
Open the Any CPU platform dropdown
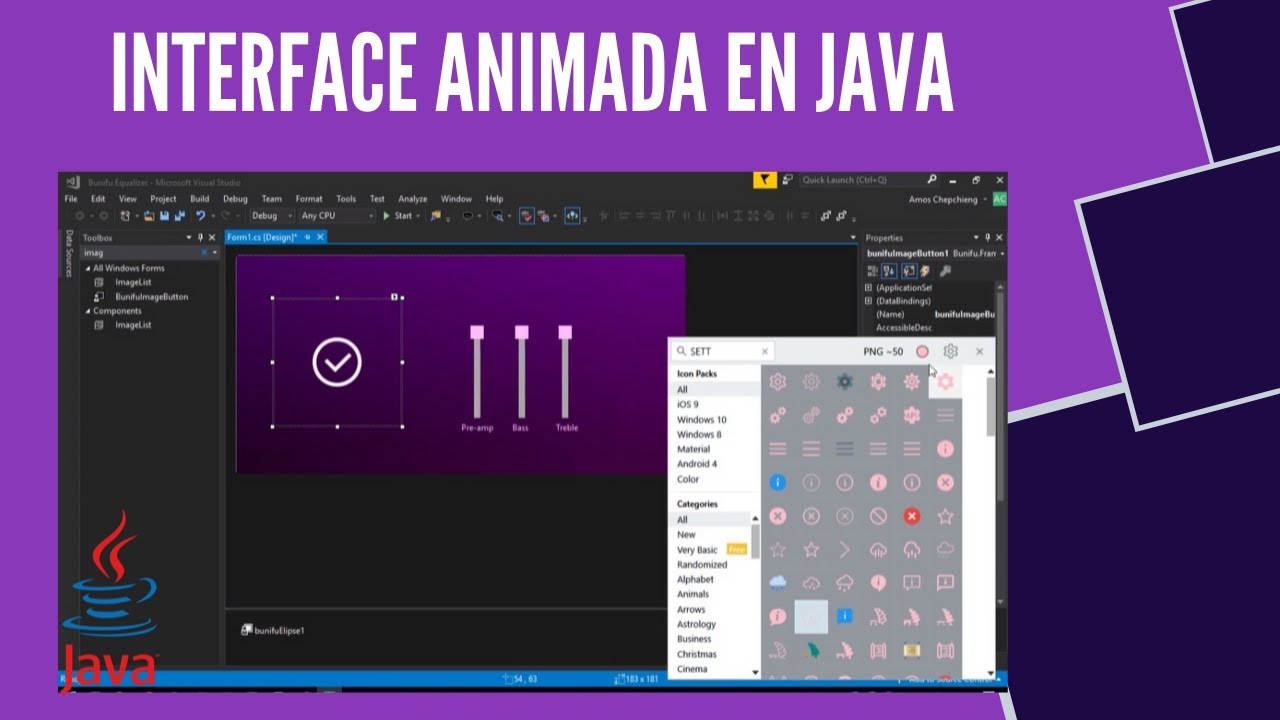[337, 216]
